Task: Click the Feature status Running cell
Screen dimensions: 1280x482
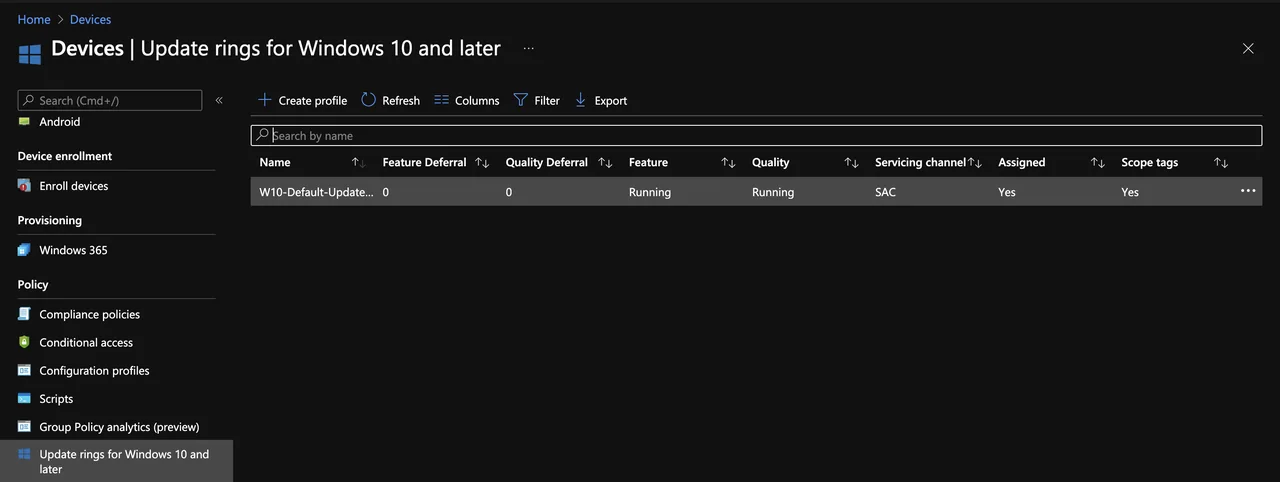Action: (650, 192)
